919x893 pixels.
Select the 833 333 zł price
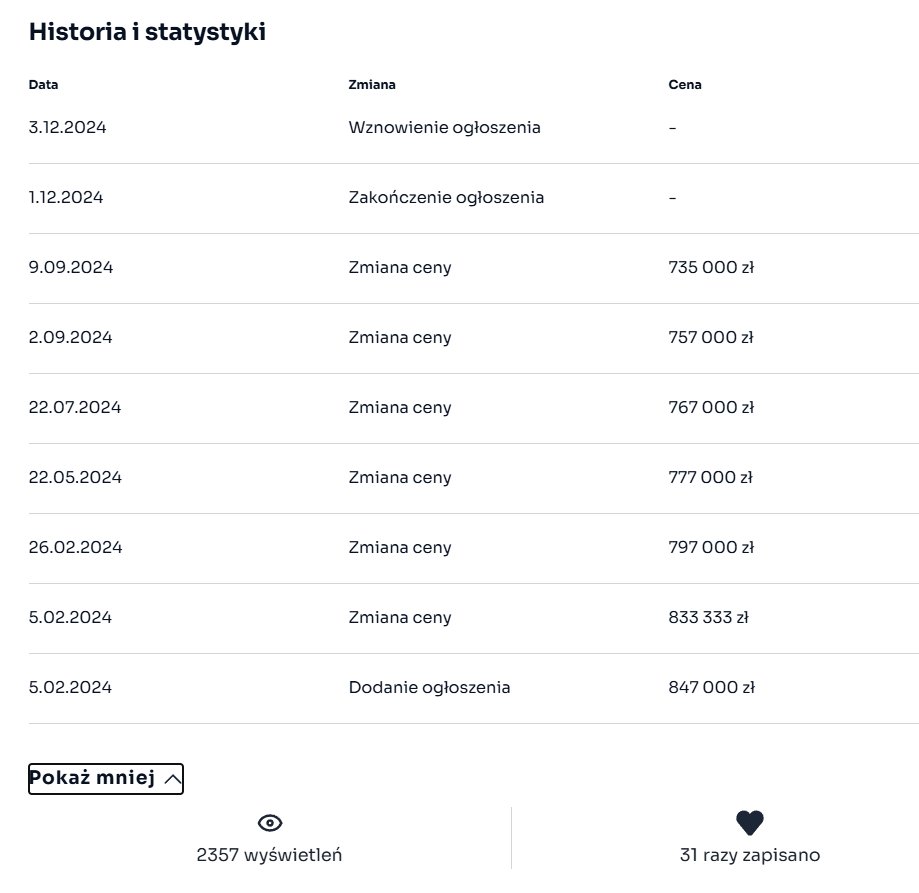[708, 618]
